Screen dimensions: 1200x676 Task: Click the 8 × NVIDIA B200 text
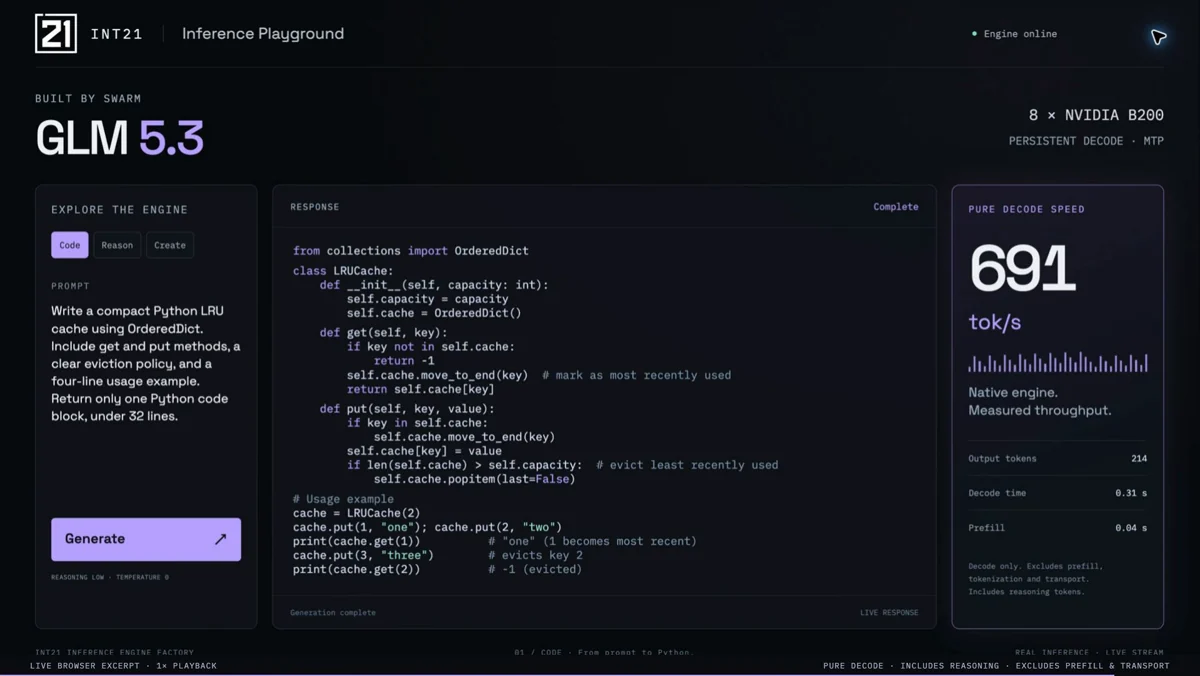(x=1096, y=115)
